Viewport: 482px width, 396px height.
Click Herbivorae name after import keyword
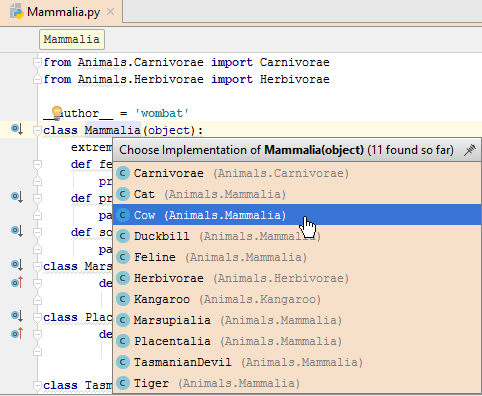click(295, 79)
